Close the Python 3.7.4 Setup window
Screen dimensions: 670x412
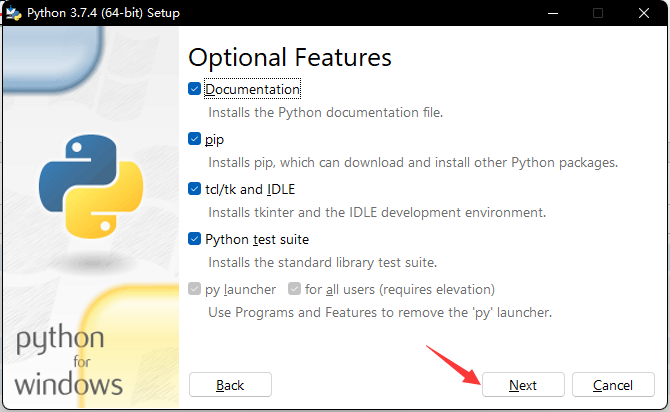[x=644, y=13]
